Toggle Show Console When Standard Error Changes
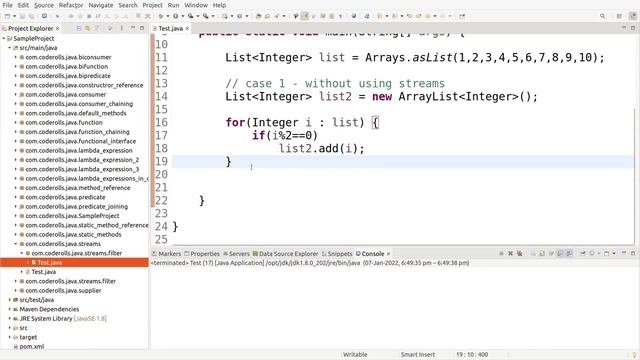 [x=569, y=253]
